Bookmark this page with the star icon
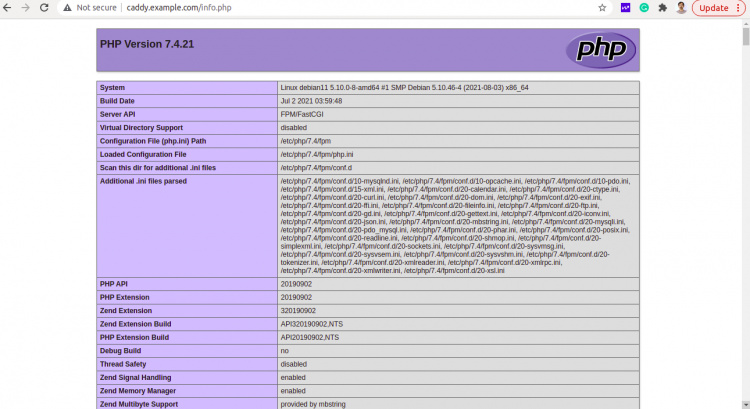 click(602, 7)
